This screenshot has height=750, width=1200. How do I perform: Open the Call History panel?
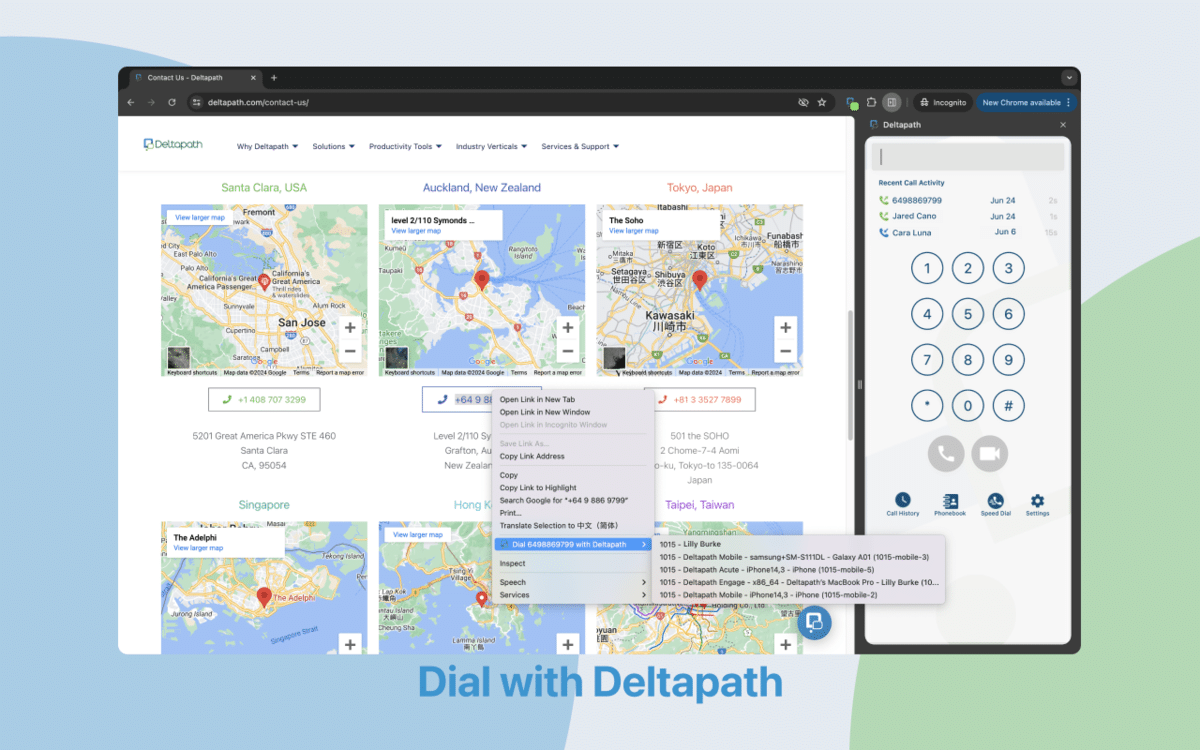pyautogui.click(x=902, y=504)
